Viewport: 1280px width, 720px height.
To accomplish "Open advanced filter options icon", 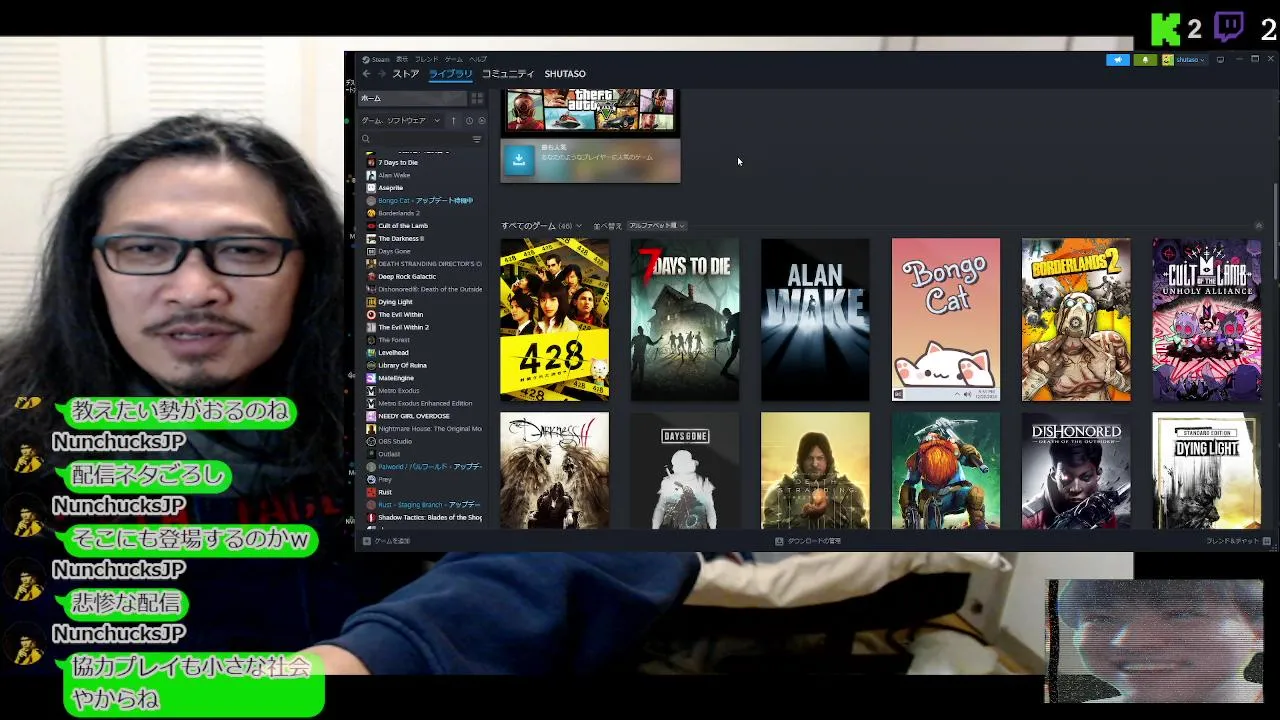I will 477,139.
